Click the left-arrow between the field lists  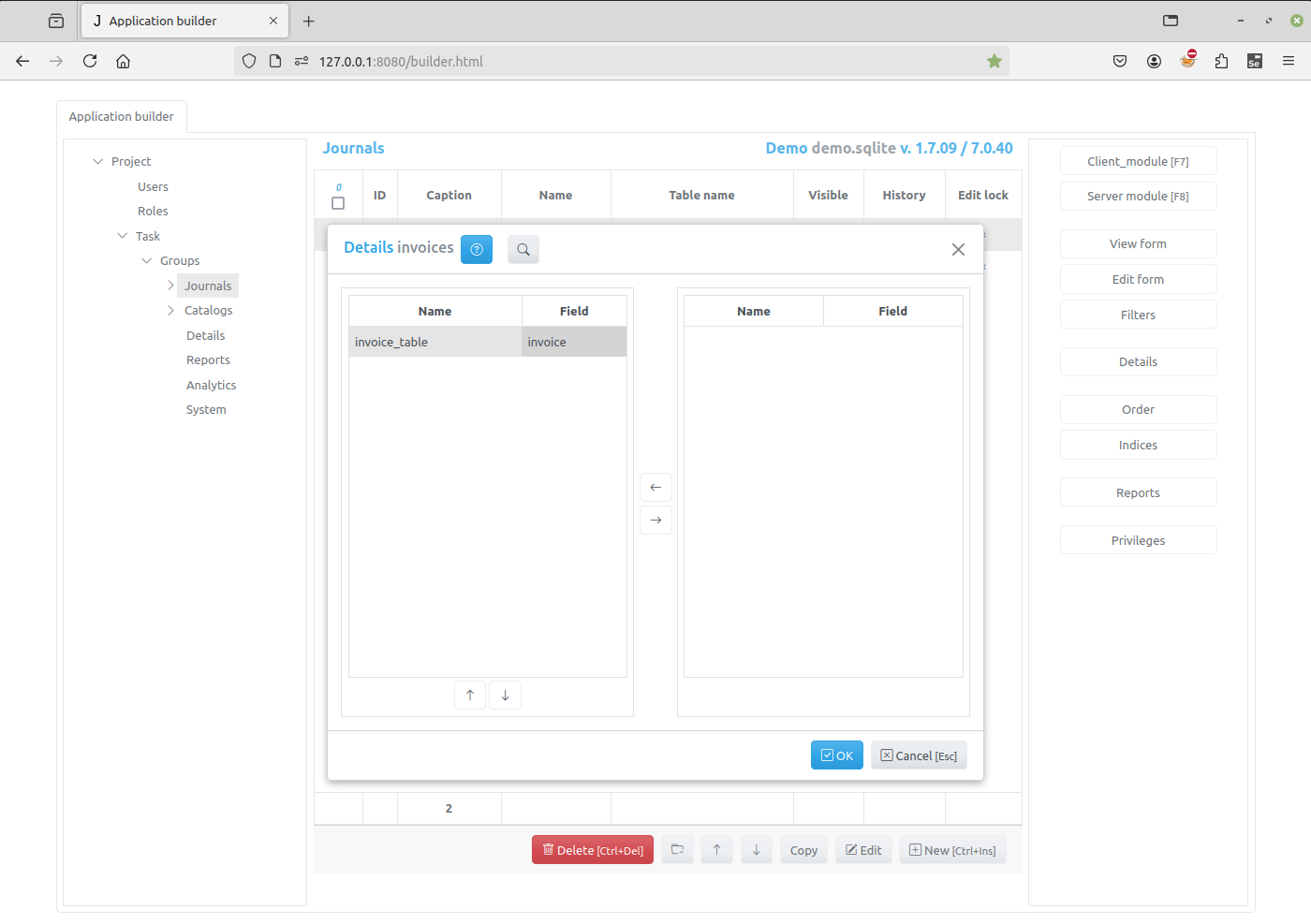pyautogui.click(x=655, y=487)
